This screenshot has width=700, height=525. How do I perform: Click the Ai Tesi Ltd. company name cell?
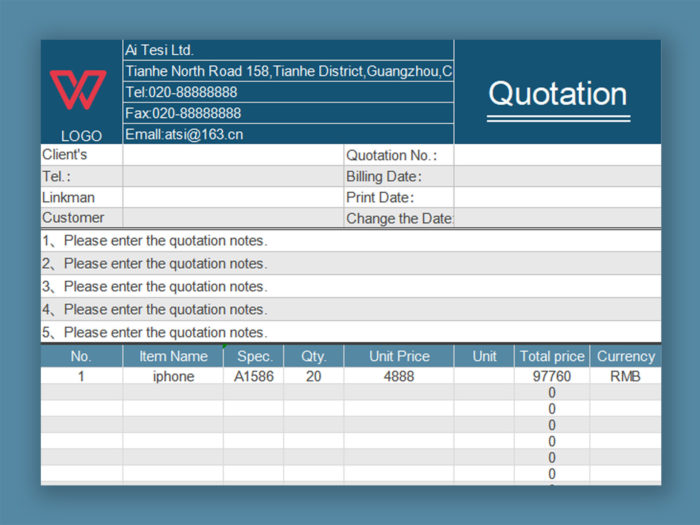[x=288, y=50]
